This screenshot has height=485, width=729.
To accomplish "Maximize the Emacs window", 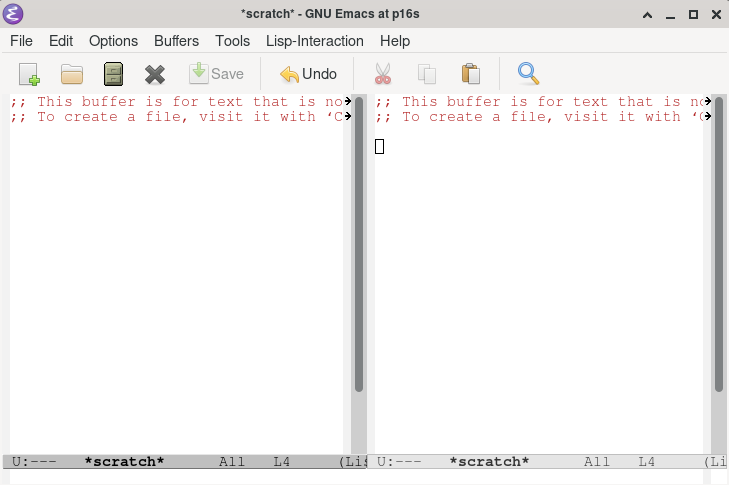I will (693, 15).
